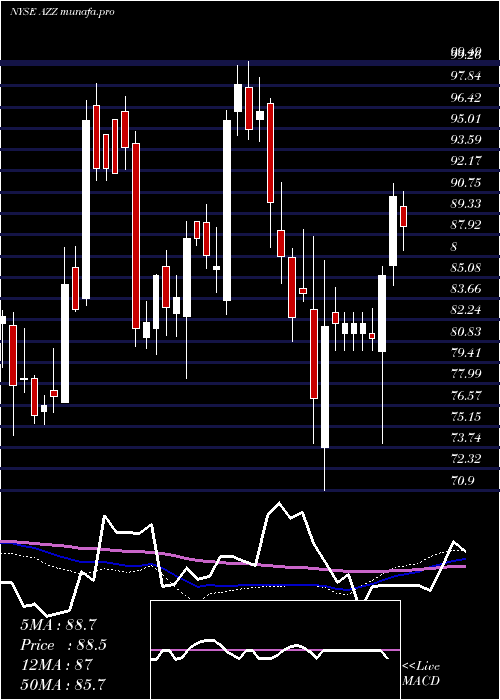Click the 87.92 price axis label
The width and height of the screenshot is (500, 700).
tap(466, 225)
